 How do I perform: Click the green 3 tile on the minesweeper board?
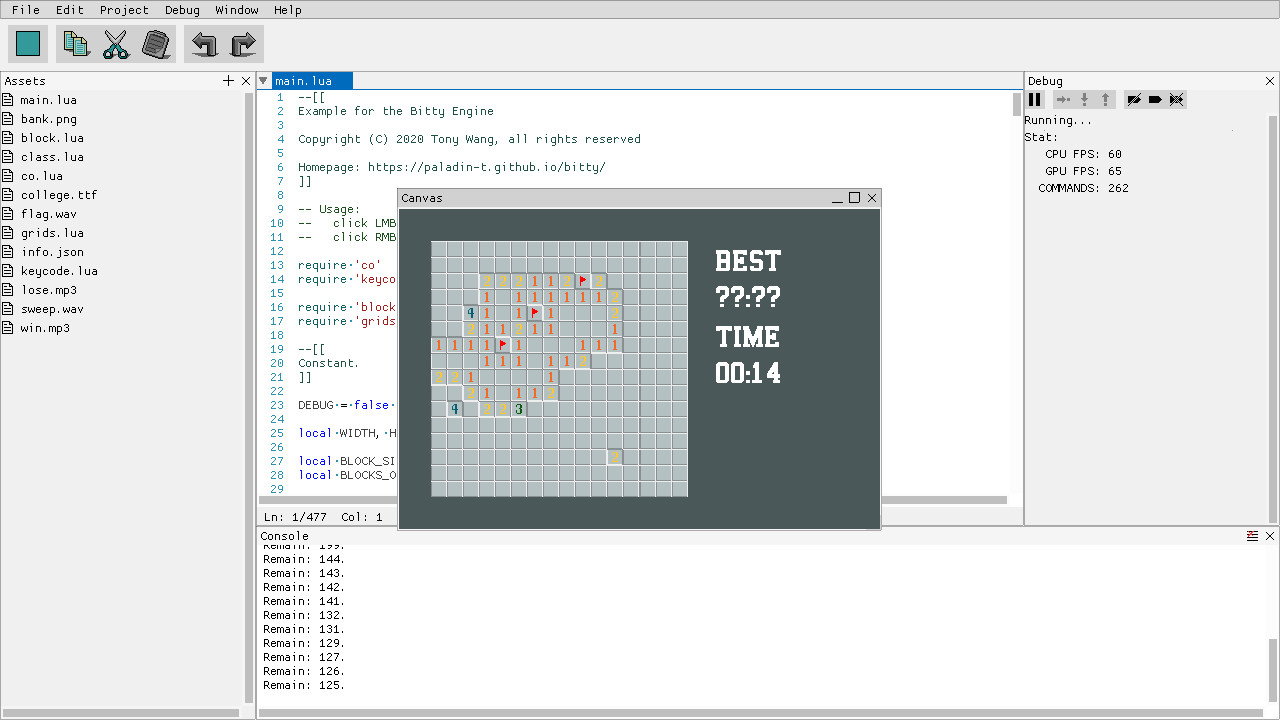(519, 408)
